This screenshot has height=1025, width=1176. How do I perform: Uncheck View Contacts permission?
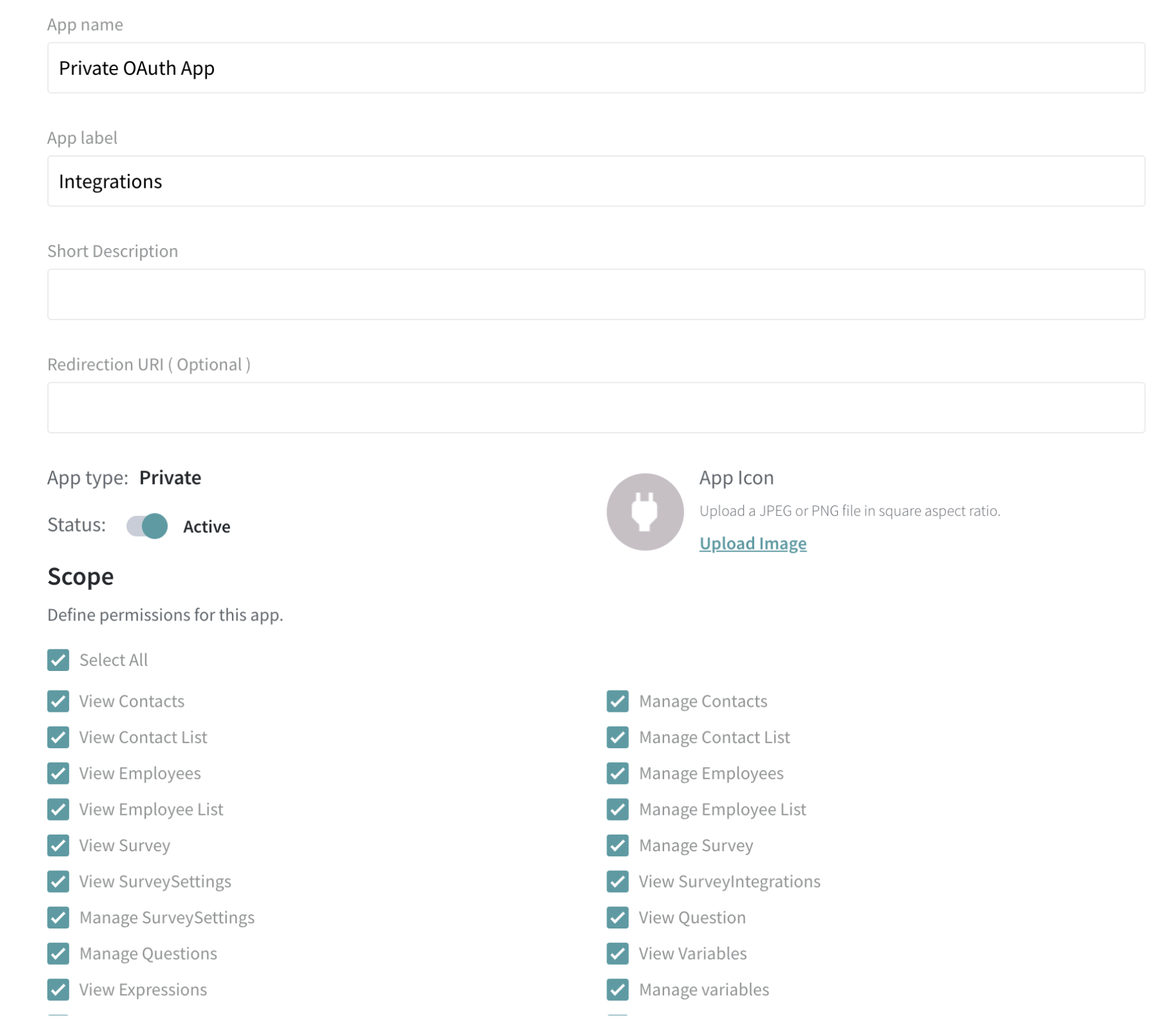[58, 700]
